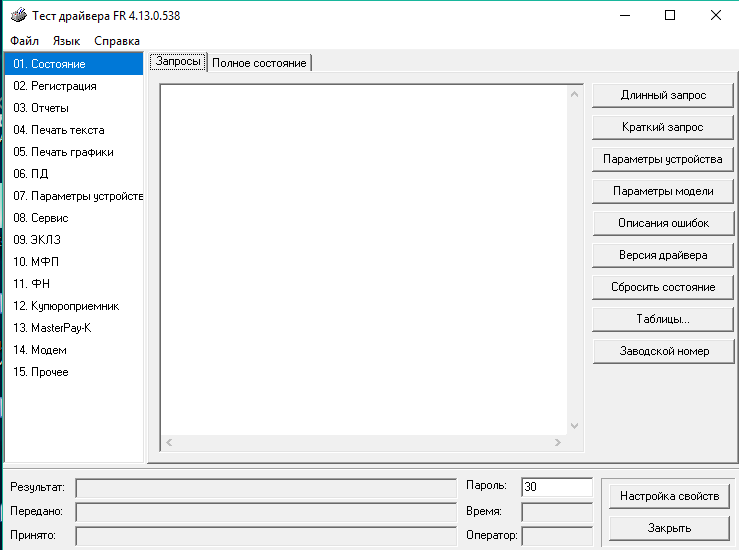Open 15. Прочее section
This screenshot has height=550, width=739.
pyautogui.click(x=74, y=372)
